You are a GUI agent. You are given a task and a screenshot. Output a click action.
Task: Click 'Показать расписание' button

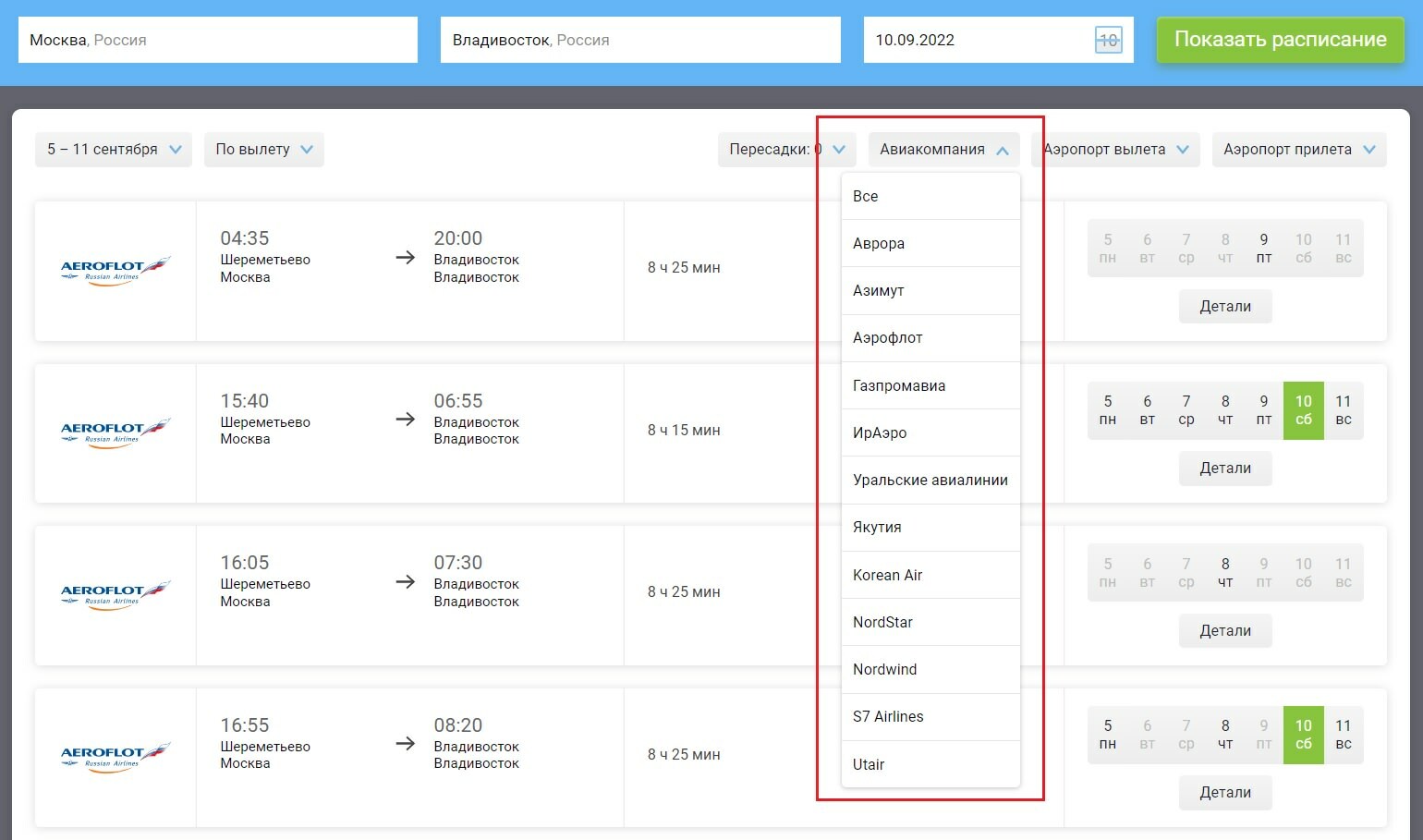pyautogui.click(x=1280, y=40)
